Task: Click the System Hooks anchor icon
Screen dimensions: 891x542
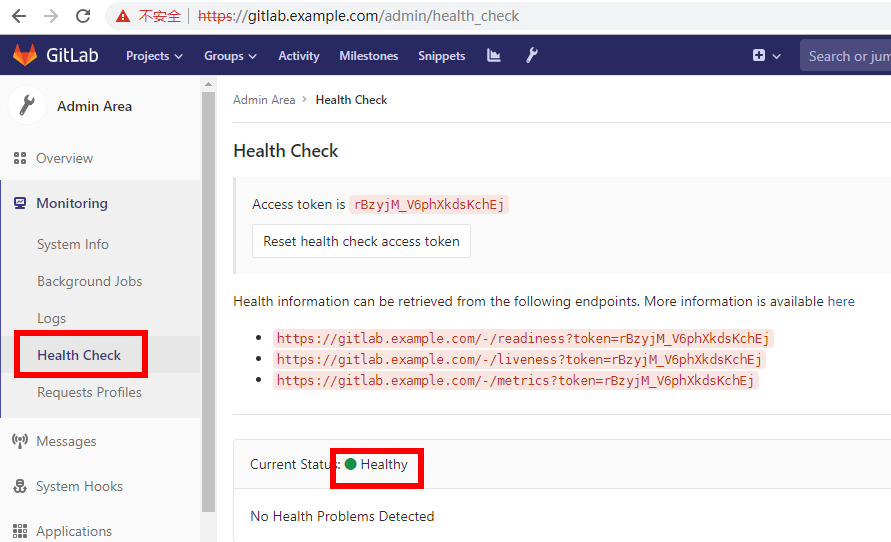Action: coord(20,486)
